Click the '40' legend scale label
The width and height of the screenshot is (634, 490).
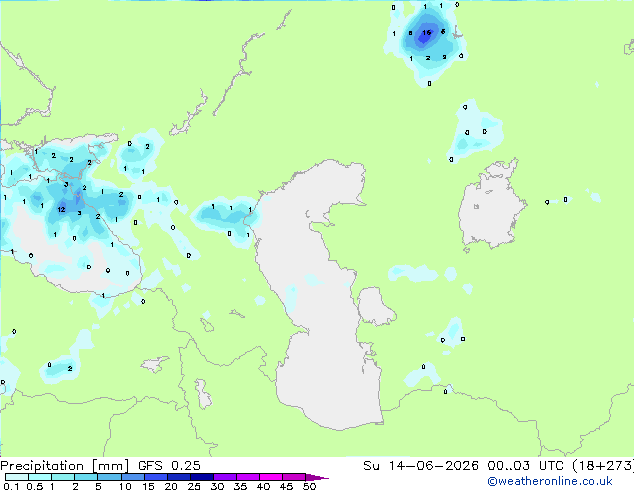click(263, 486)
